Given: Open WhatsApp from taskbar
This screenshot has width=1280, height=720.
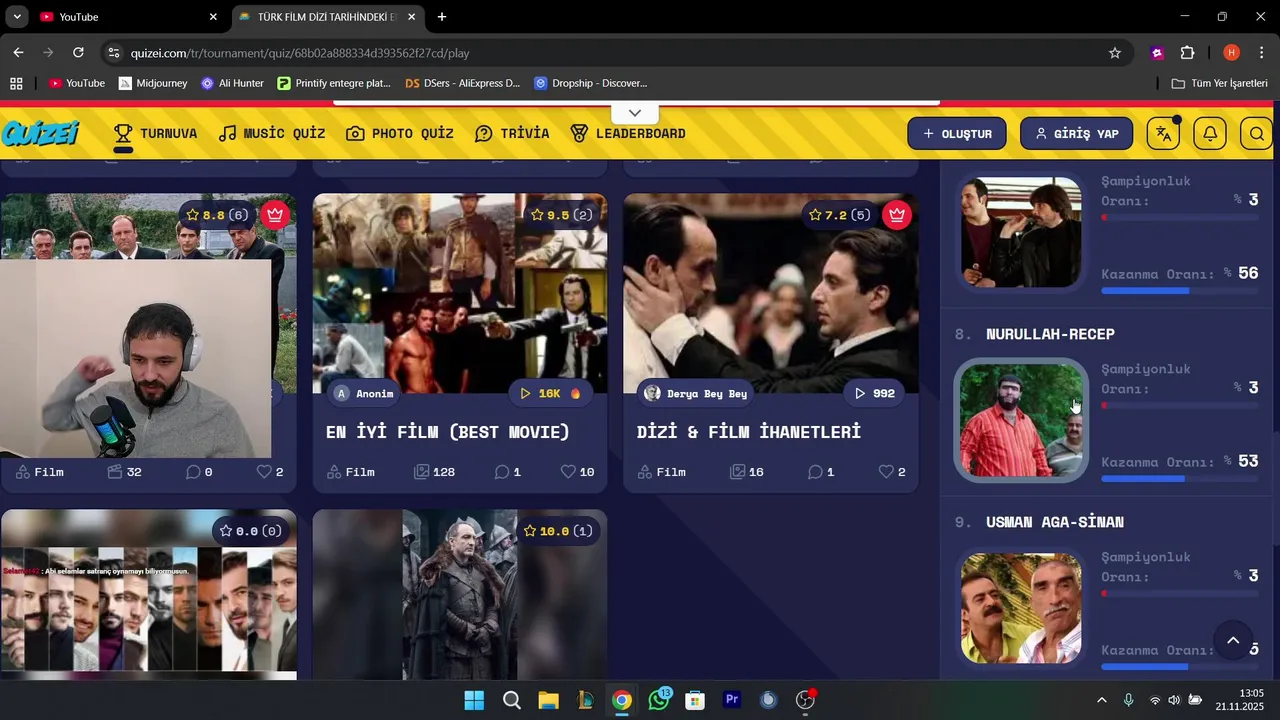Looking at the screenshot, I should click(x=659, y=700).
